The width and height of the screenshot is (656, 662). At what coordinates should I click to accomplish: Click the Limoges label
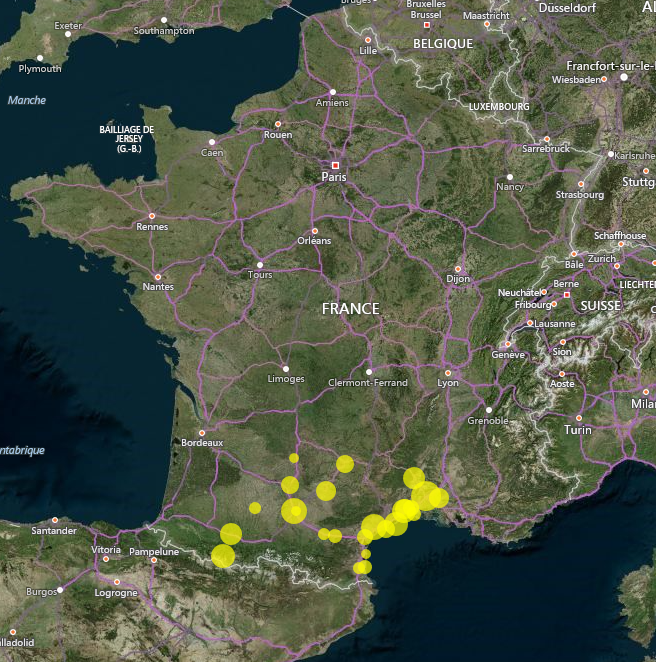[286, 379]
